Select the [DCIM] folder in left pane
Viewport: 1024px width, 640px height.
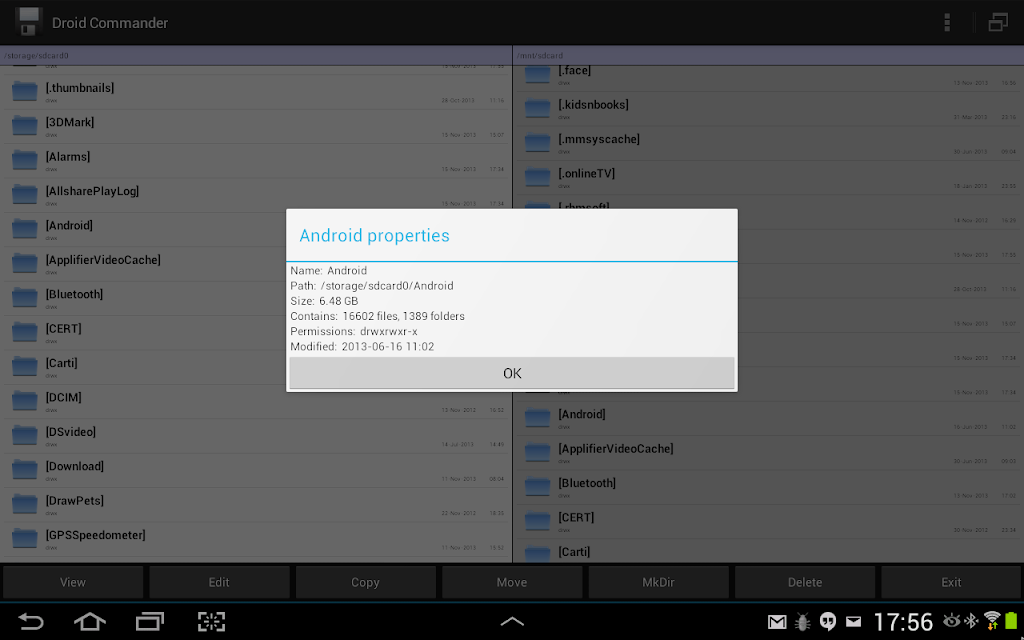pos(256,402)
